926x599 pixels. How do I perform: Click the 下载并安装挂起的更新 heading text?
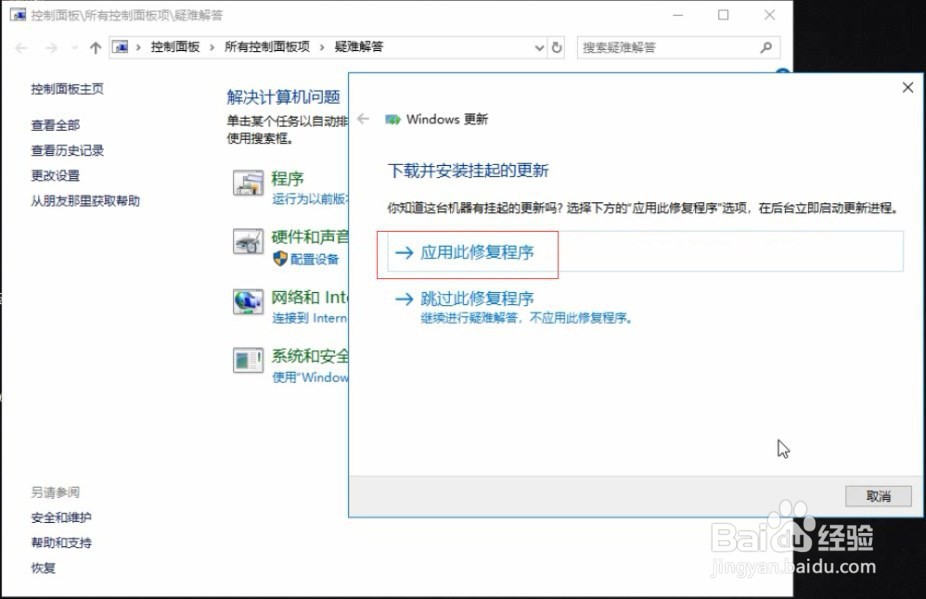click(468, 171)
